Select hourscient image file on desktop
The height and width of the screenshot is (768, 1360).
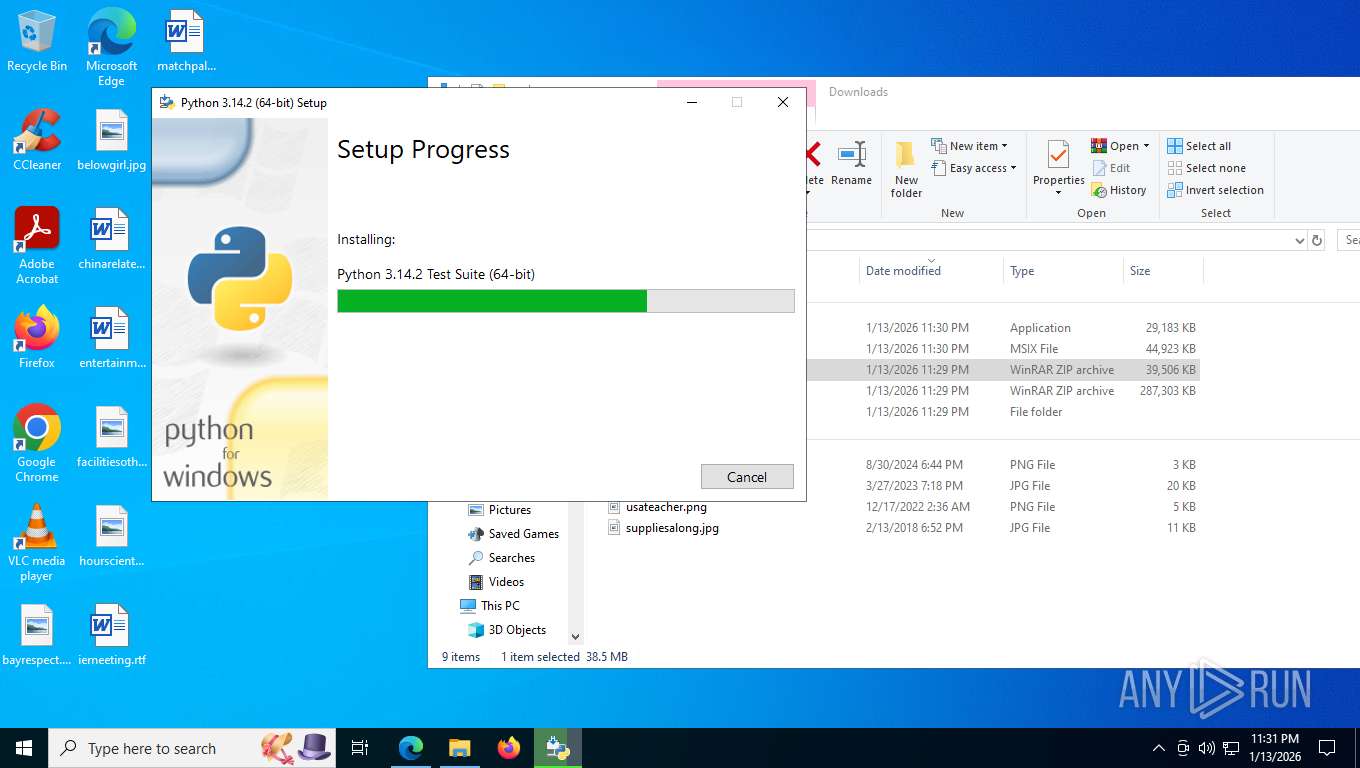click(111, 536)
